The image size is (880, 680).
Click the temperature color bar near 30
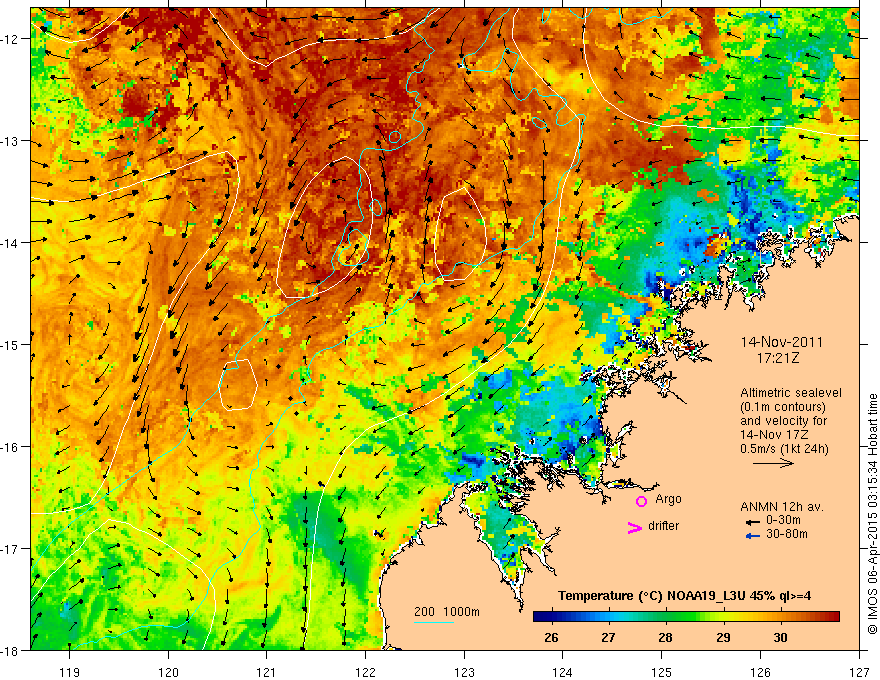[x=780, y=617]
